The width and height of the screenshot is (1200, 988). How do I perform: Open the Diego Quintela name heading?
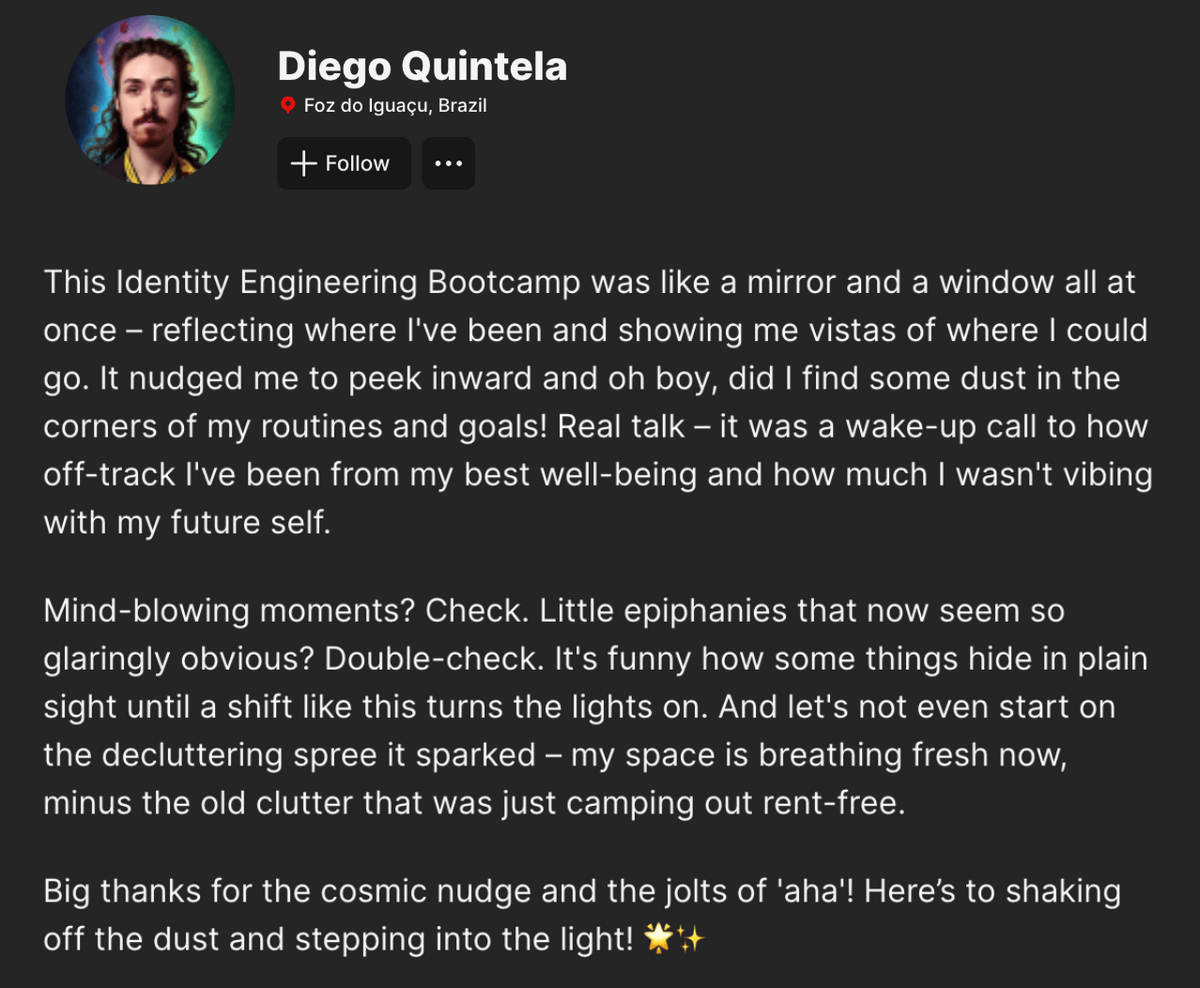[x=422, y=66]
